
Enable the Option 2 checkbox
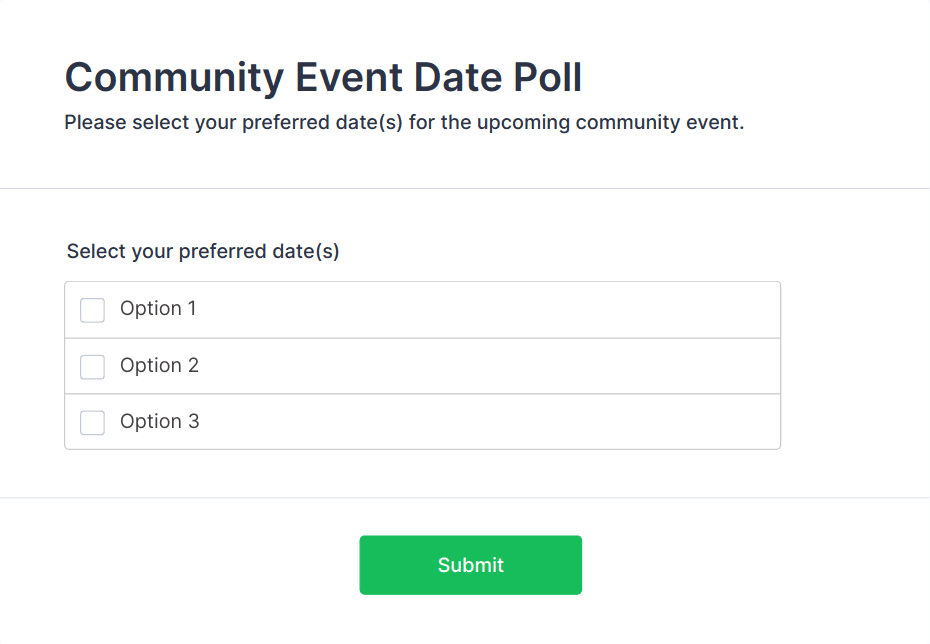click(x=92, y=367)
